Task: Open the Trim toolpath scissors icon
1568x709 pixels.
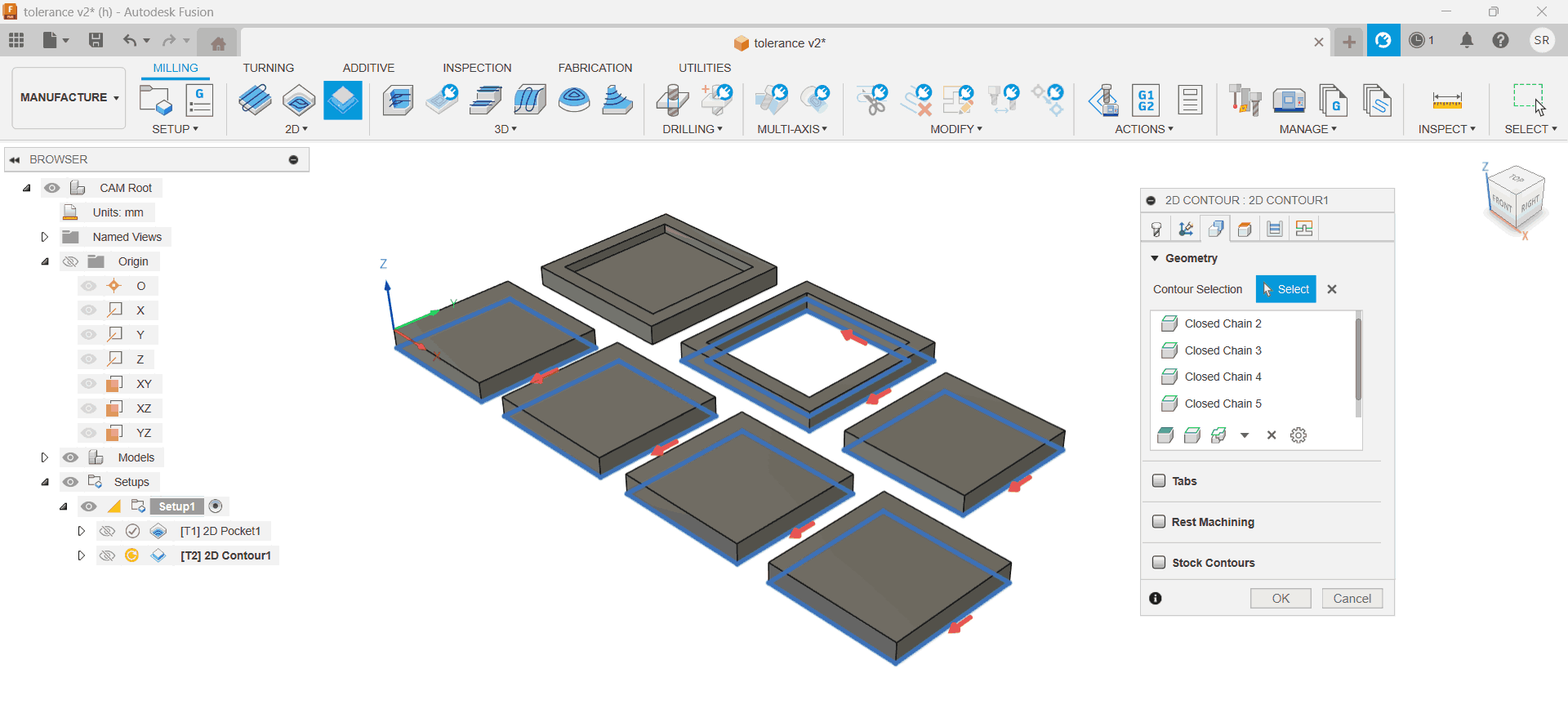Action: (872, 100)
